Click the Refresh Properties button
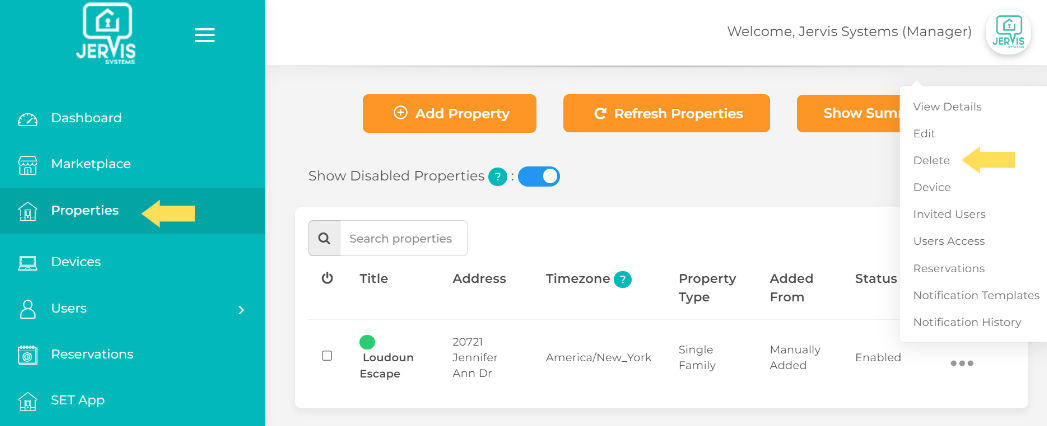Viewport: 1047px width, 426px height. 666,113
